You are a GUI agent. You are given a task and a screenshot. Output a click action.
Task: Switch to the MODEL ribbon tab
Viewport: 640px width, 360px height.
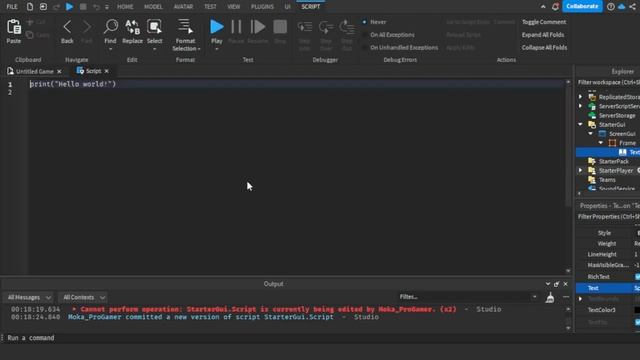tap(153, 7)
